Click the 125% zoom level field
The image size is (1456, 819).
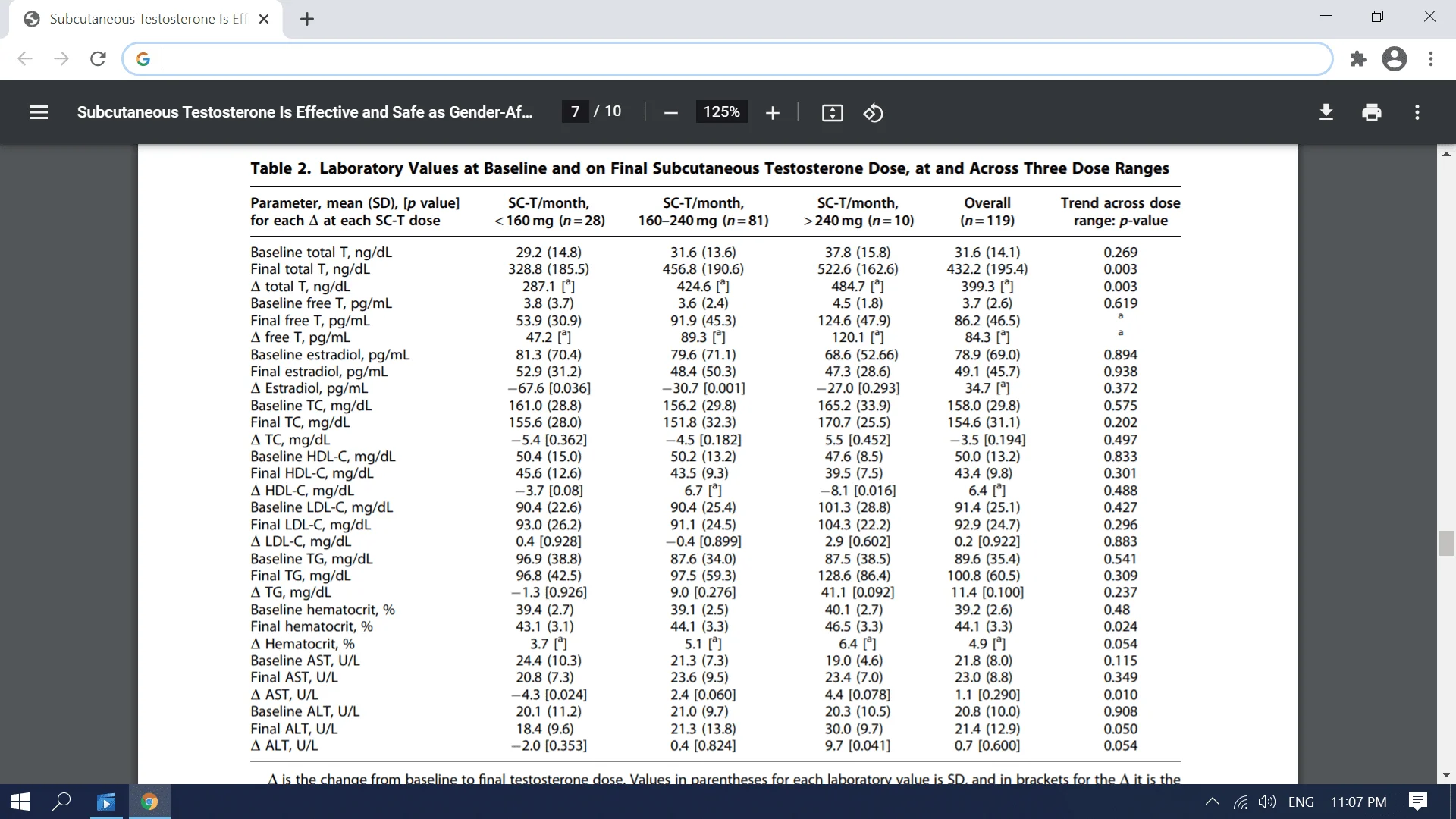pos(721,112)
